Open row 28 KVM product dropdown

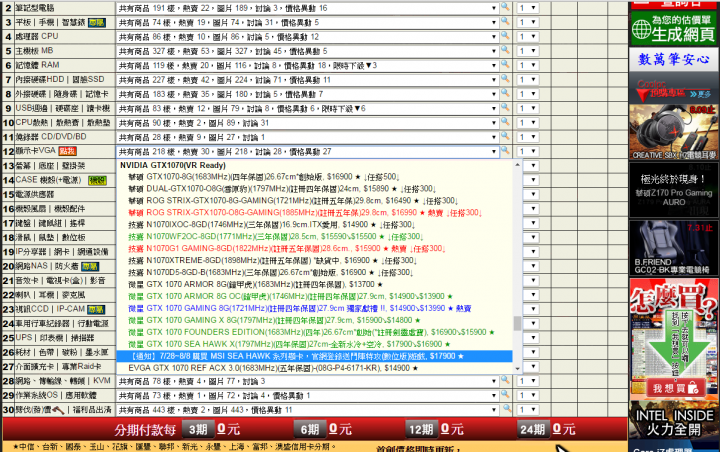[x=307, y=381]
